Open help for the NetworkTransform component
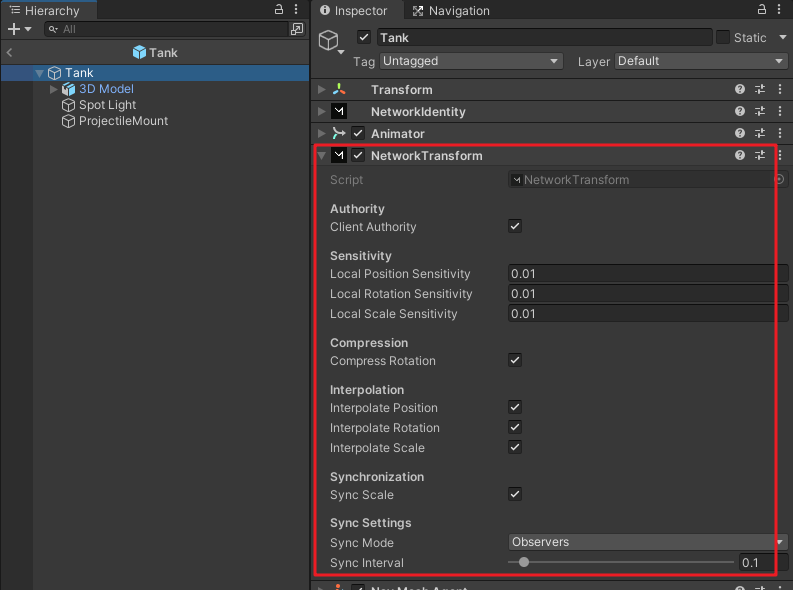Screen dimensions: 793x590 coord(739,155)
